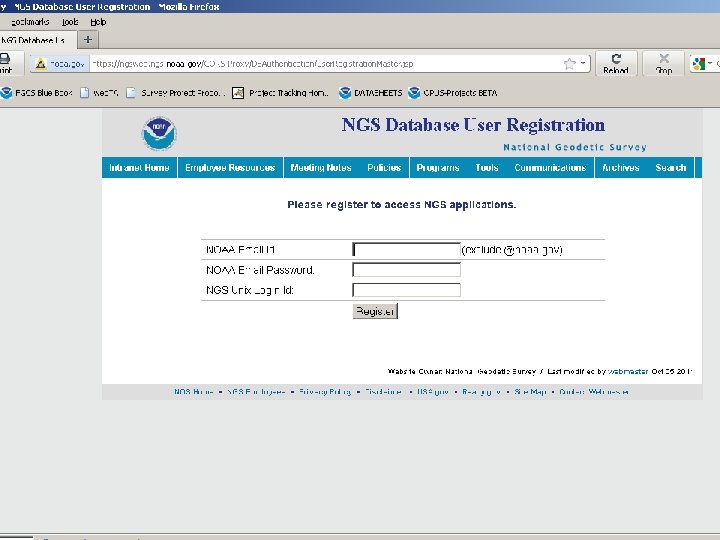Open a new browser tab with plus button

pos(88,40)
